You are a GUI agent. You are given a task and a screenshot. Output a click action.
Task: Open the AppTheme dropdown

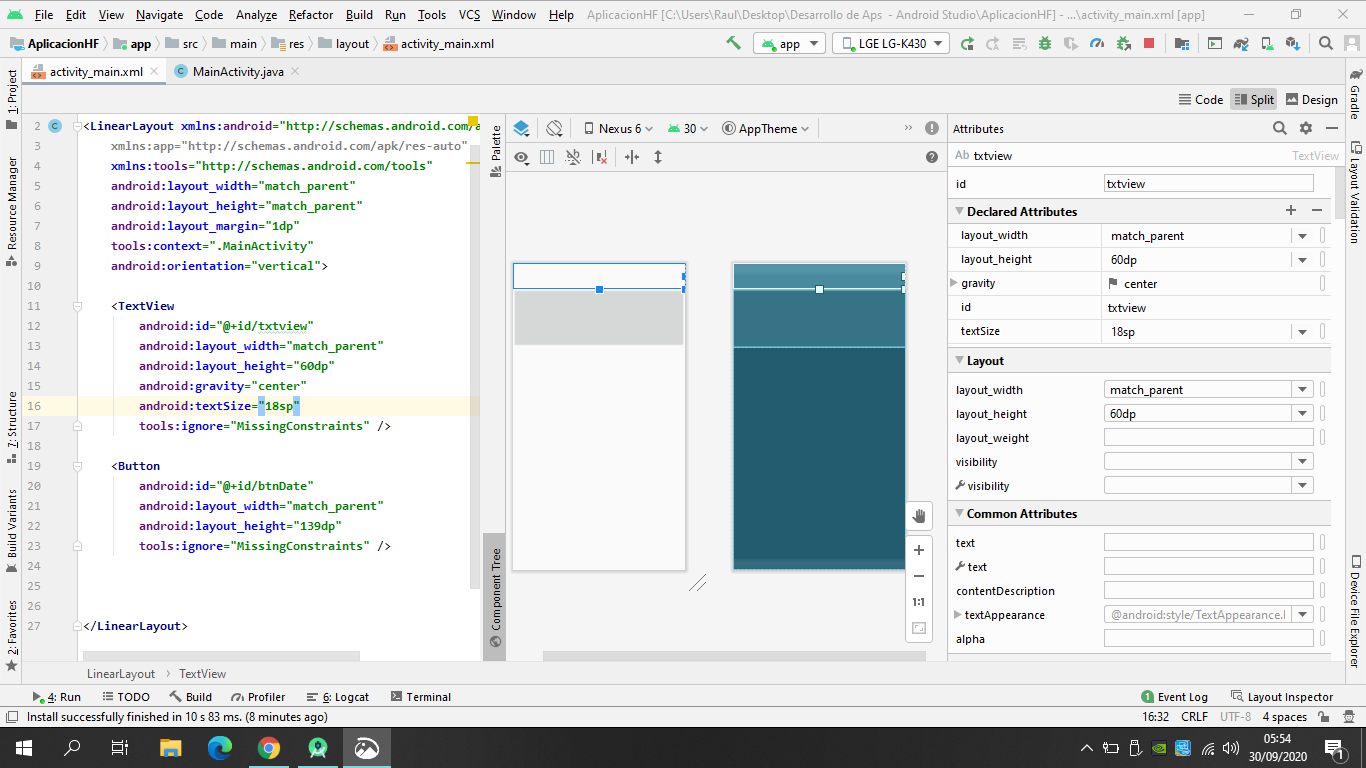[766, 128]
